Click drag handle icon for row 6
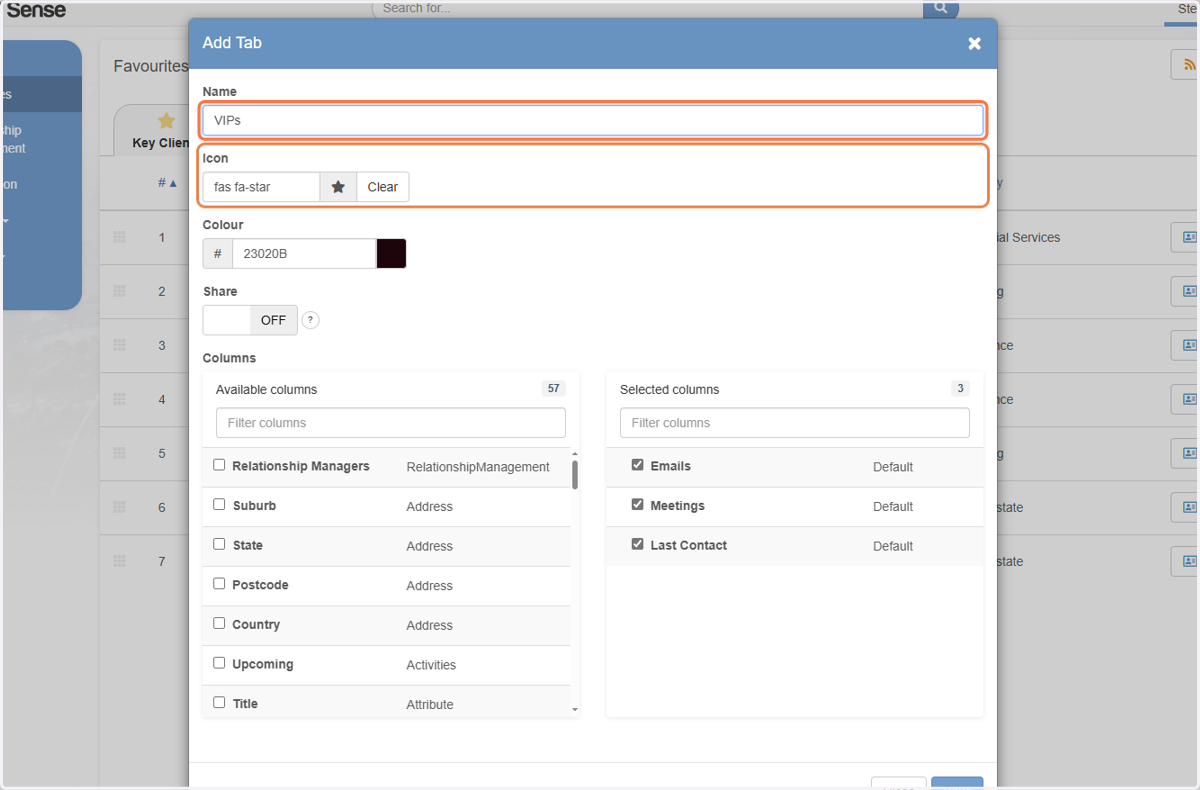The image size is (1200, 790). tap(119, 507)
